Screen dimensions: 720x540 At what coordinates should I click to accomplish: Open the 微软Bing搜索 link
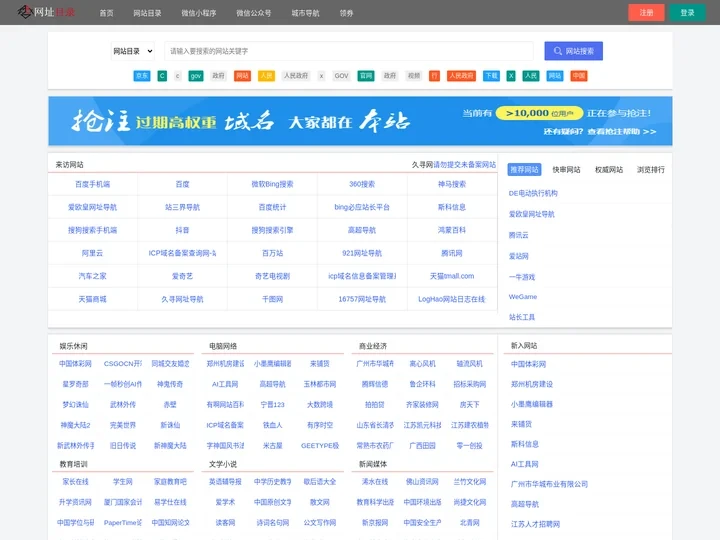(x=272, y=184)
